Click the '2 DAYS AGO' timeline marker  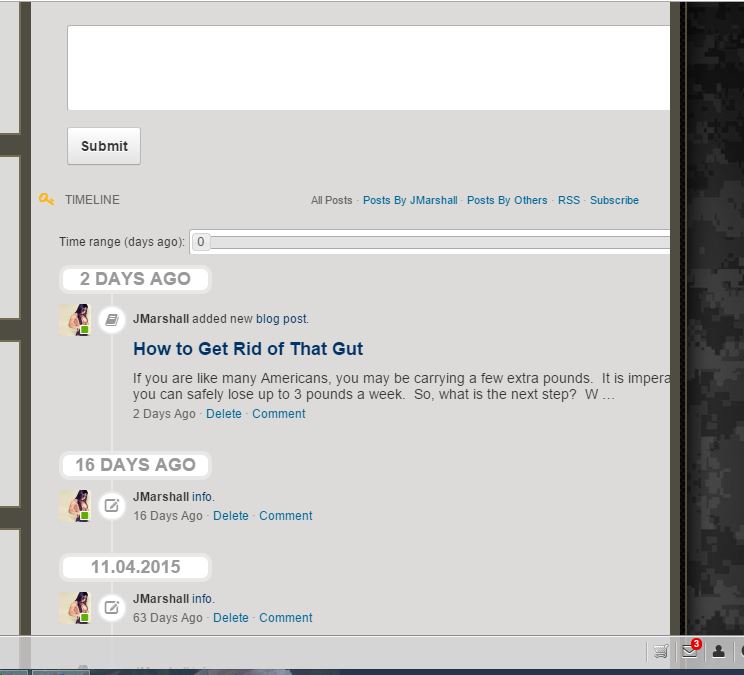click(135, 279)
